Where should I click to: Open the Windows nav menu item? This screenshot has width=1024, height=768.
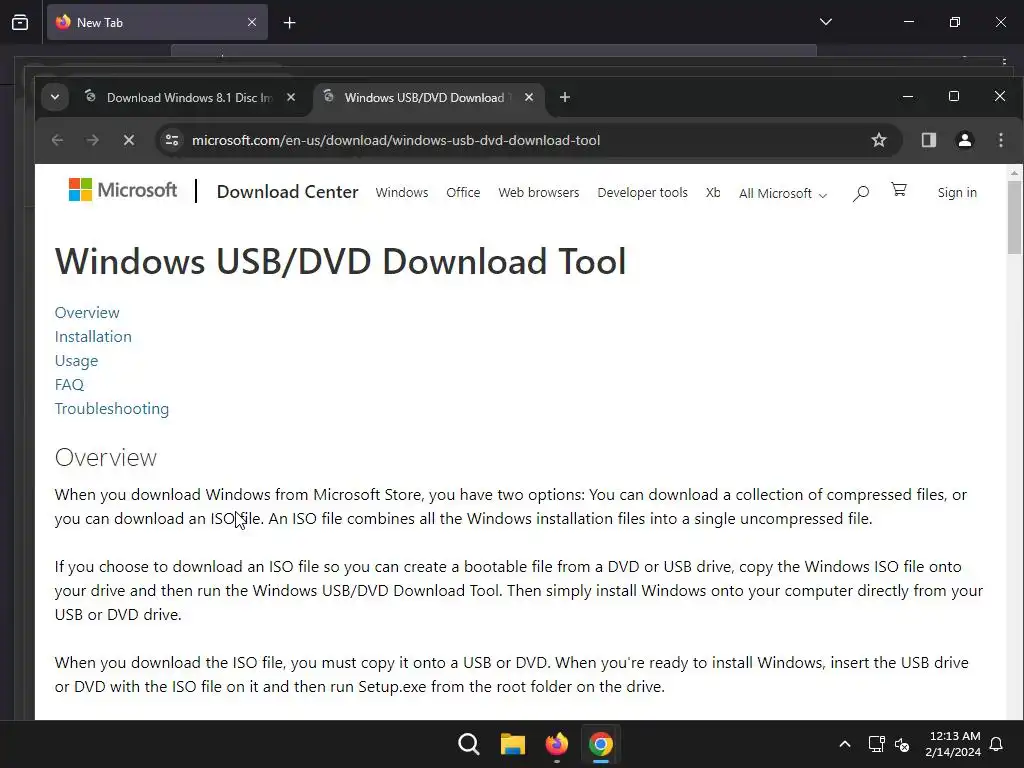click(x=402, y=193)
